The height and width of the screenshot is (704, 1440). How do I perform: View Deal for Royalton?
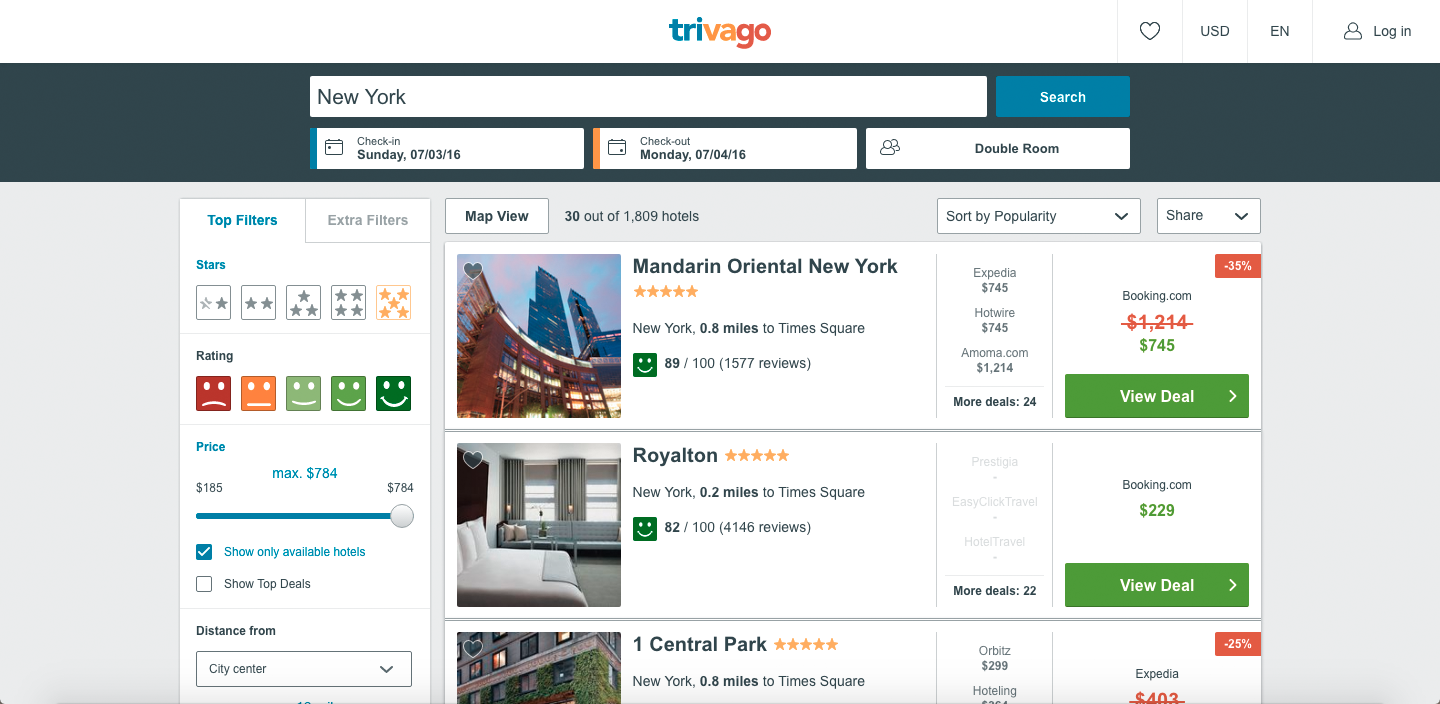pyautogui.click(x=1157, y=585)
